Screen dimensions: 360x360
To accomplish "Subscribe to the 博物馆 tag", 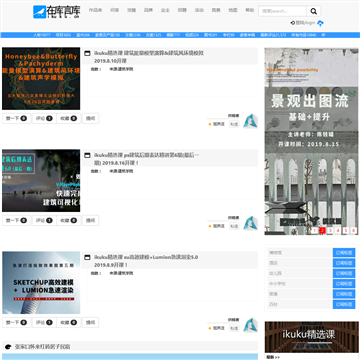I will [344, 253].
